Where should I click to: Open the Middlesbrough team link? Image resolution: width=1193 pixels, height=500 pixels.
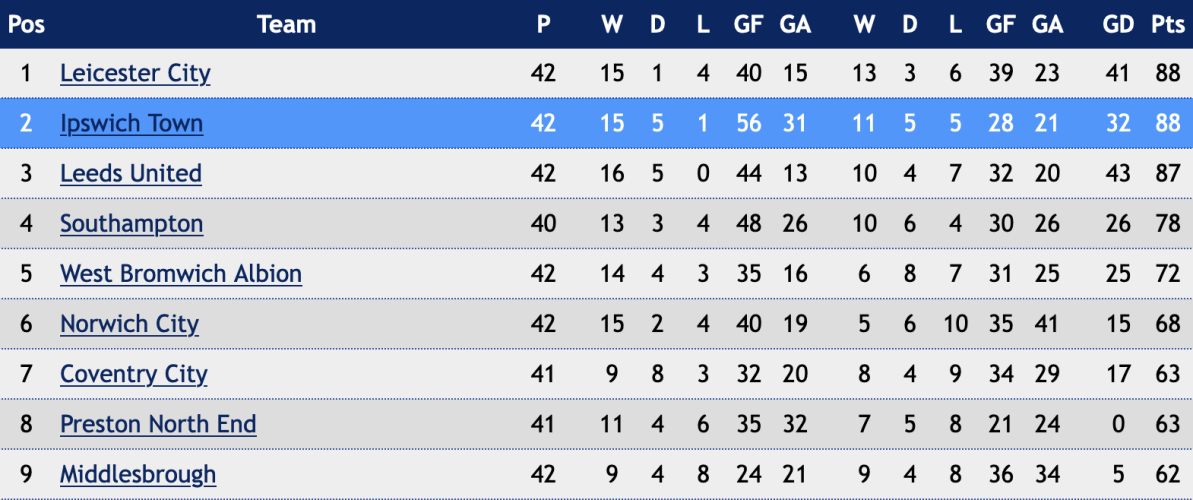(x=138, y=475)
